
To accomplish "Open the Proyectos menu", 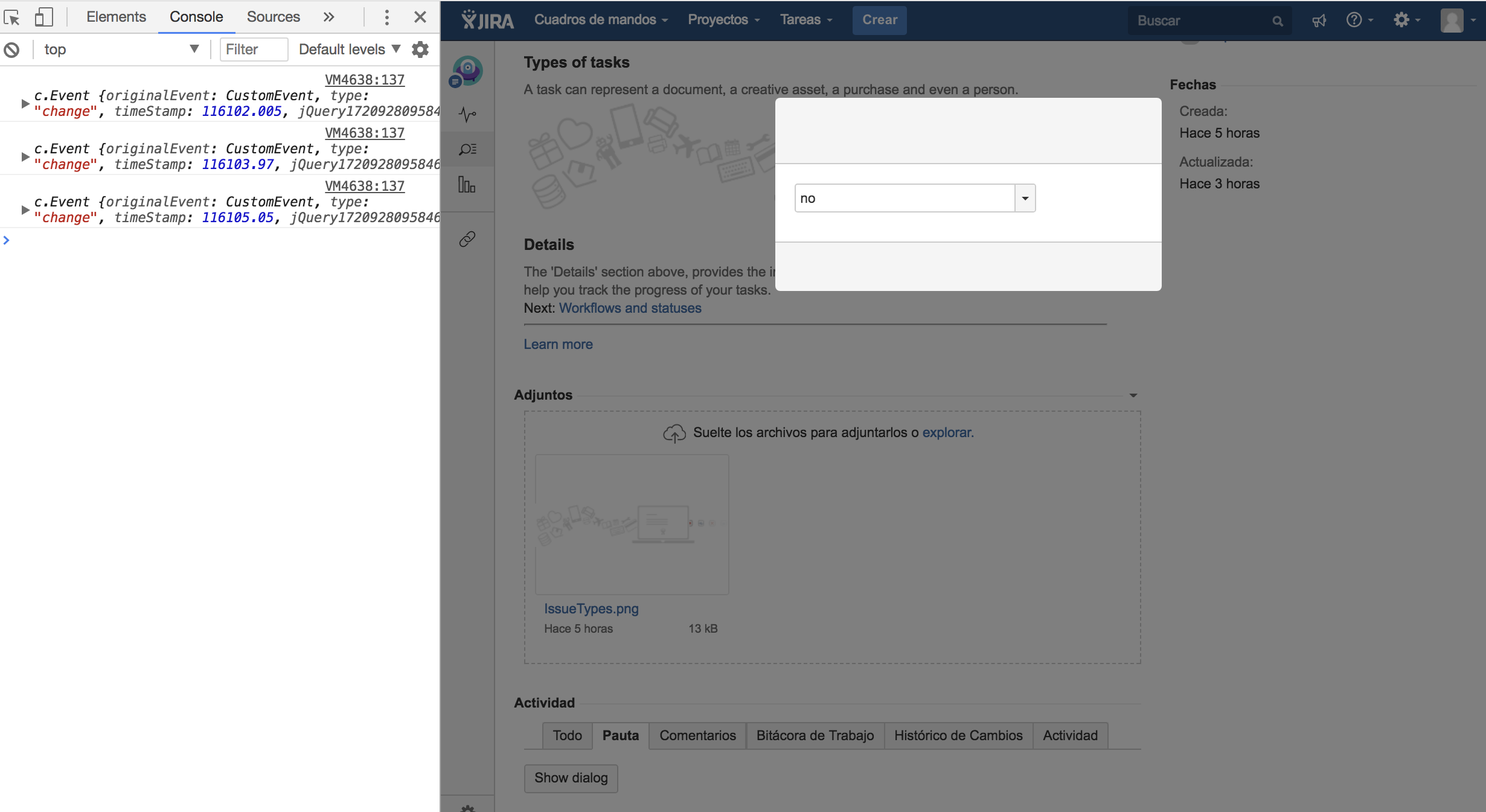I will tap(723, 20).
